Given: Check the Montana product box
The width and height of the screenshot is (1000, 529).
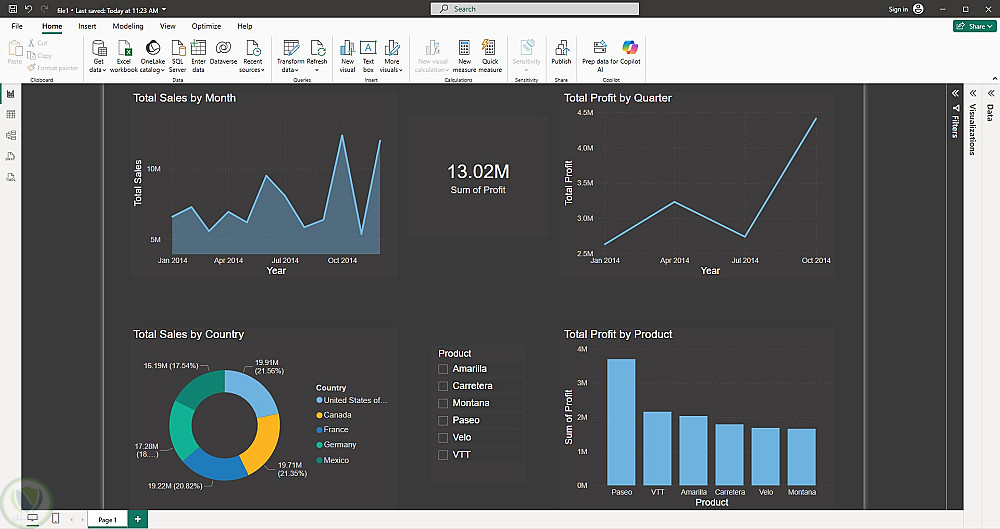Looking at the screenshot, I should coord(443,403).
